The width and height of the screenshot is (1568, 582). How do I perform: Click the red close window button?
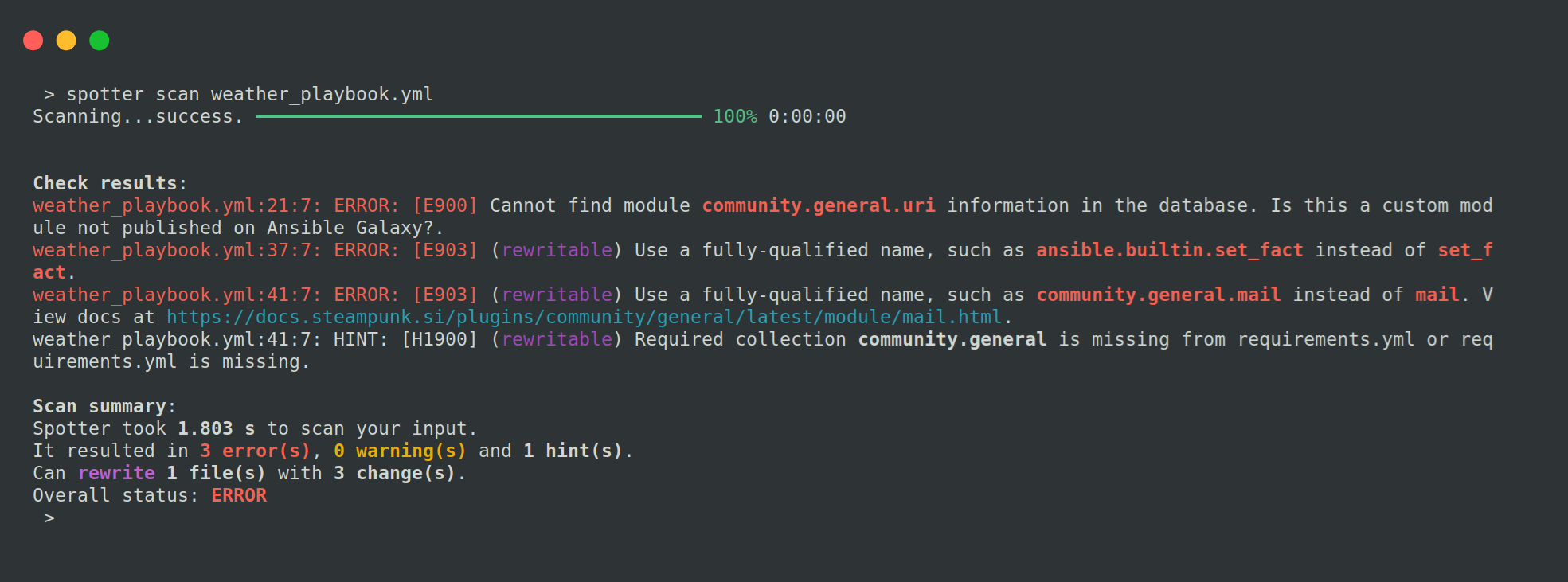tap(33, 41)
